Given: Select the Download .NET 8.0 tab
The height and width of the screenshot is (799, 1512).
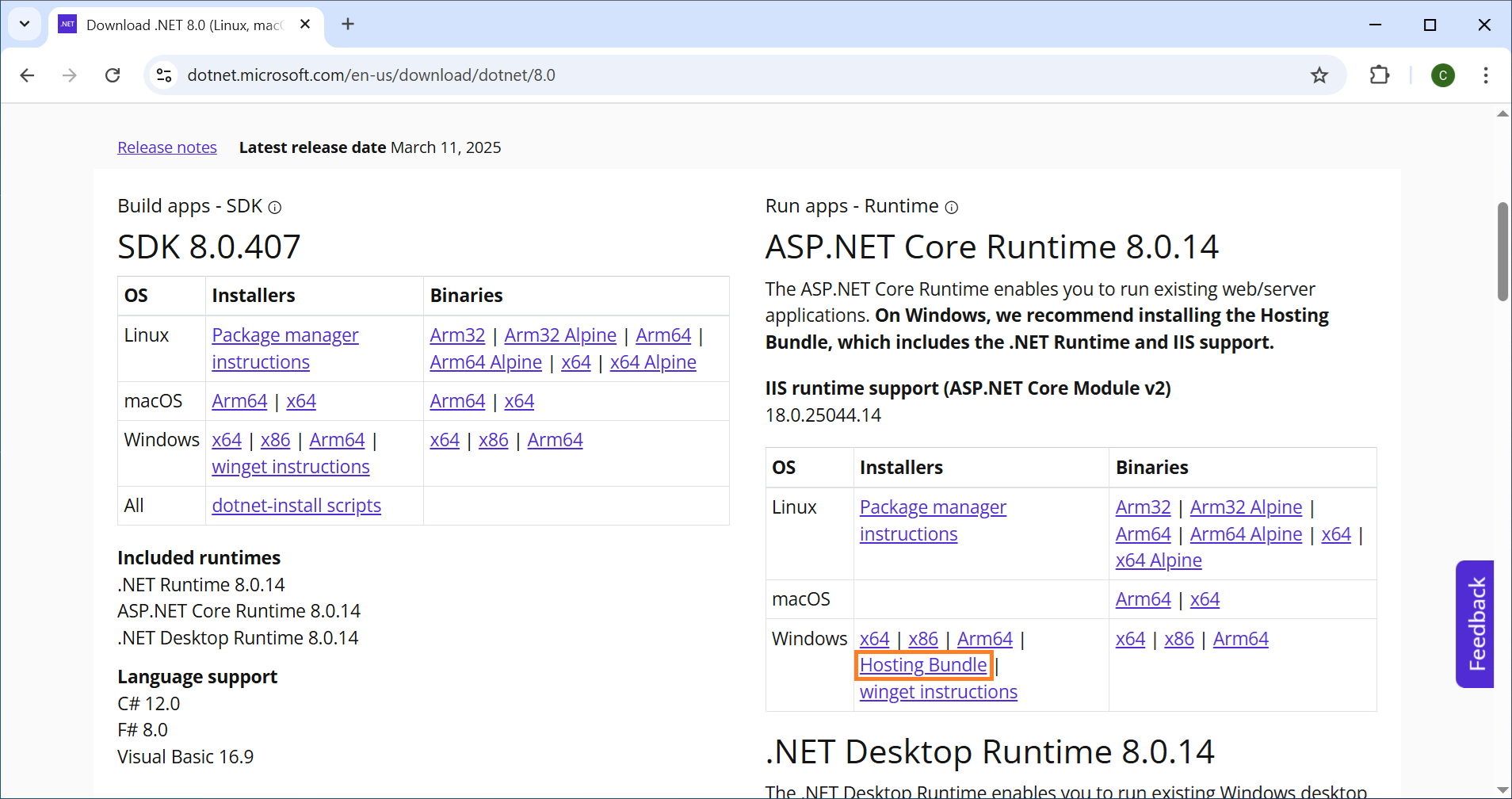Looking at the screenshot, I should (186, 25).
